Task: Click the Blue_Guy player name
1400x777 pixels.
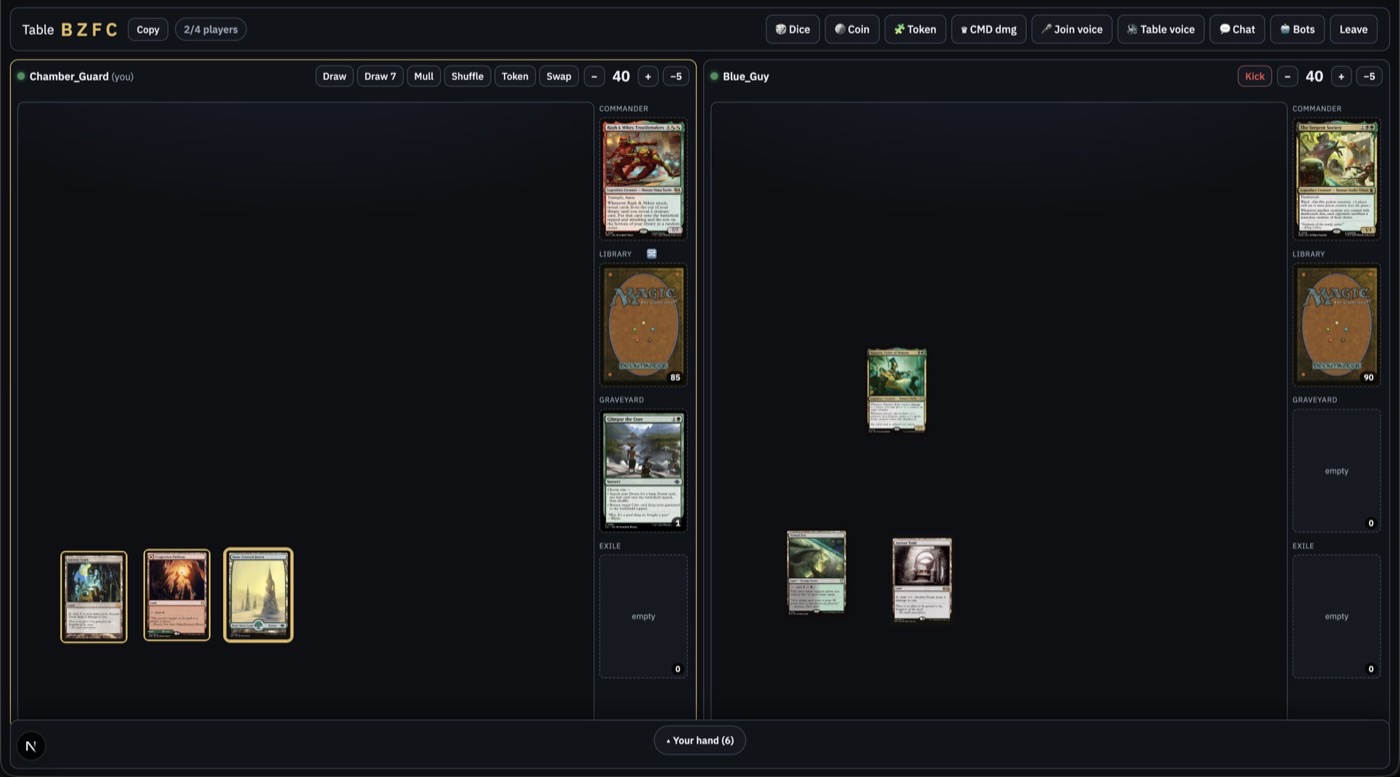Action: [746, 76]
